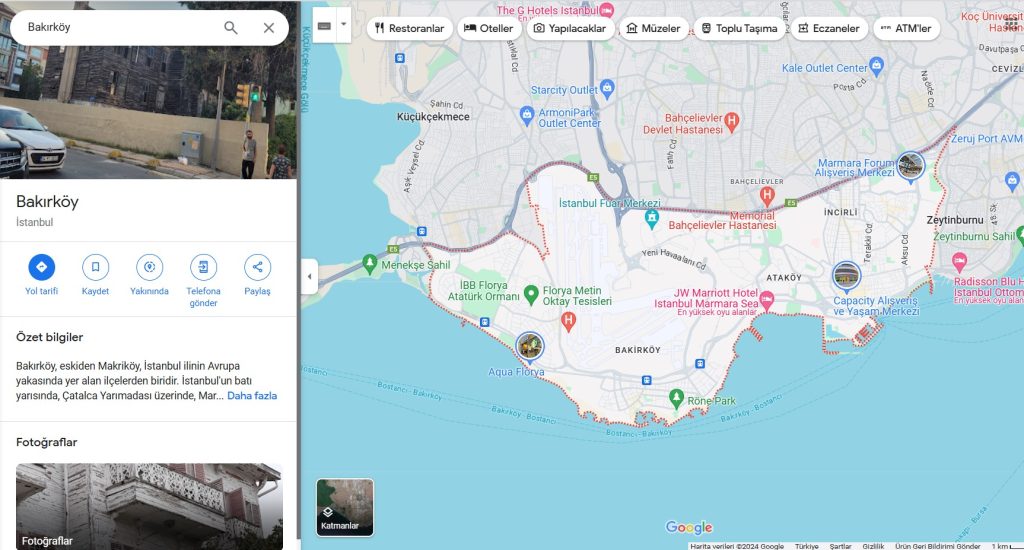The image size is (1024, 550).
Task: Search Yakınında nearby icon
Action: (150, 267)
